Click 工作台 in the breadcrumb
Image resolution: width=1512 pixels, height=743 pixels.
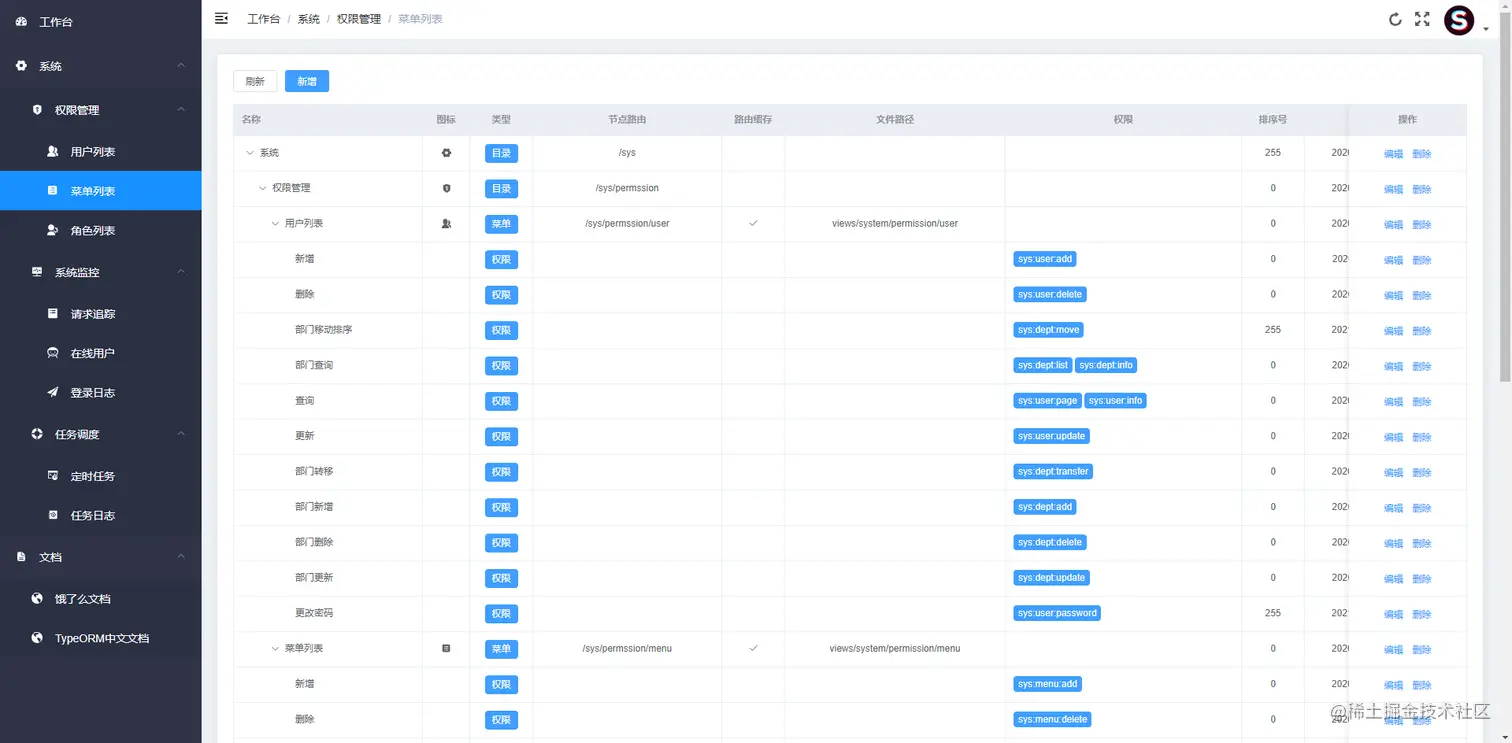(264, 19)
